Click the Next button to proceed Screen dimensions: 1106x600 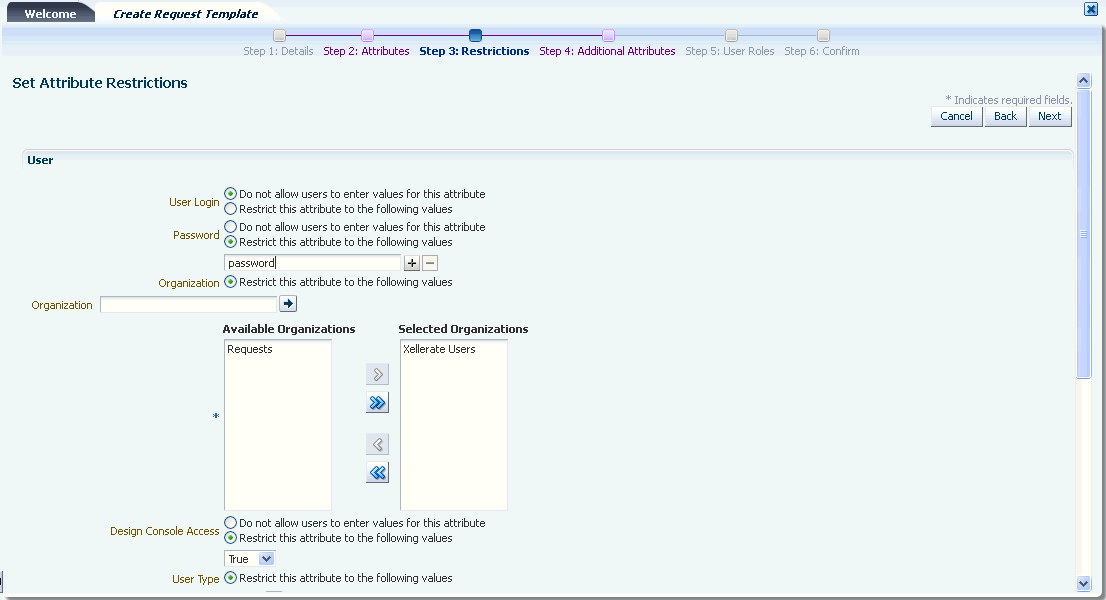(1049, 115)
